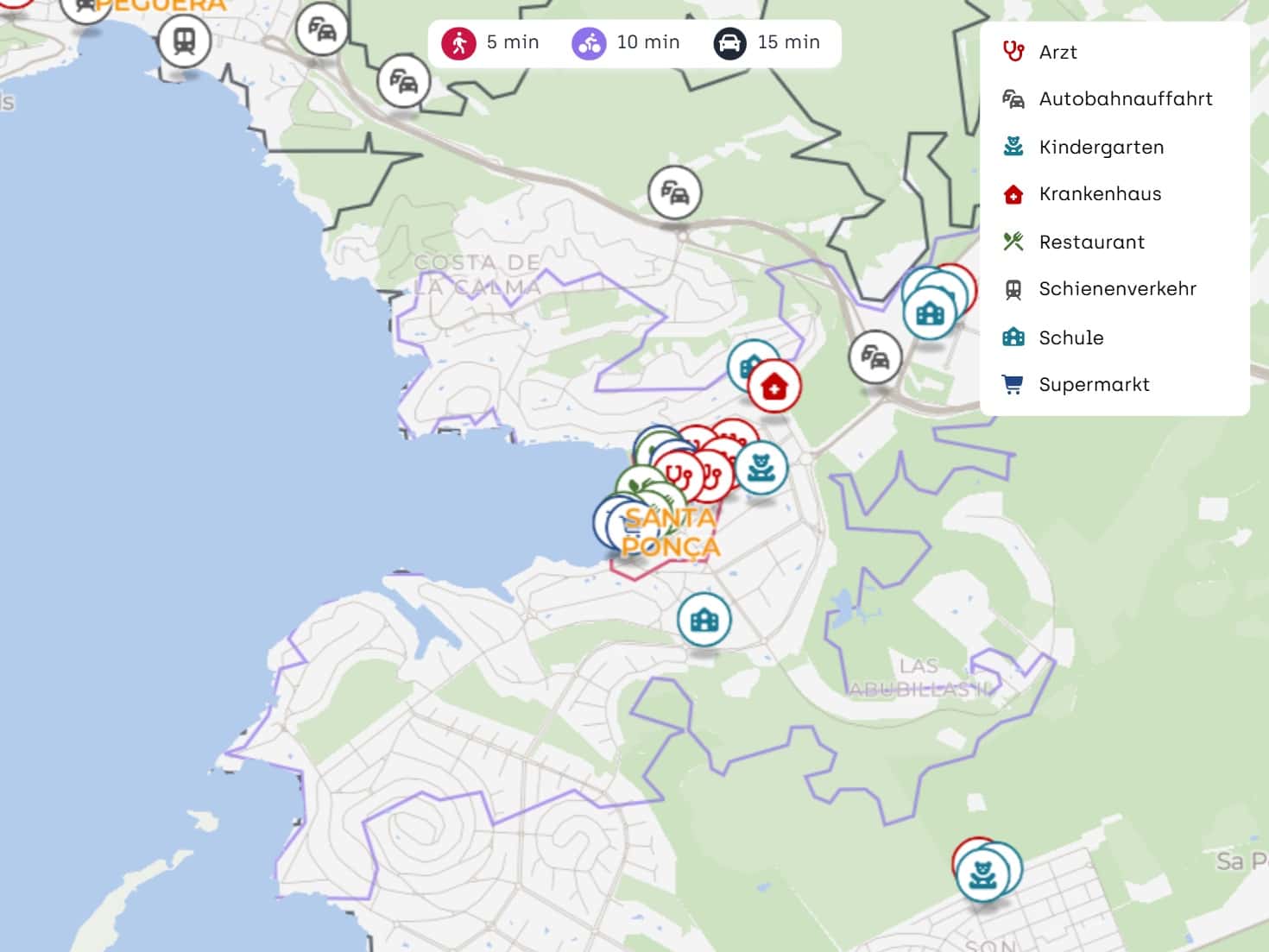Click the Costa de la Calma map label
The height and width of the screenshot is (952, 1269).
[477, 274]
